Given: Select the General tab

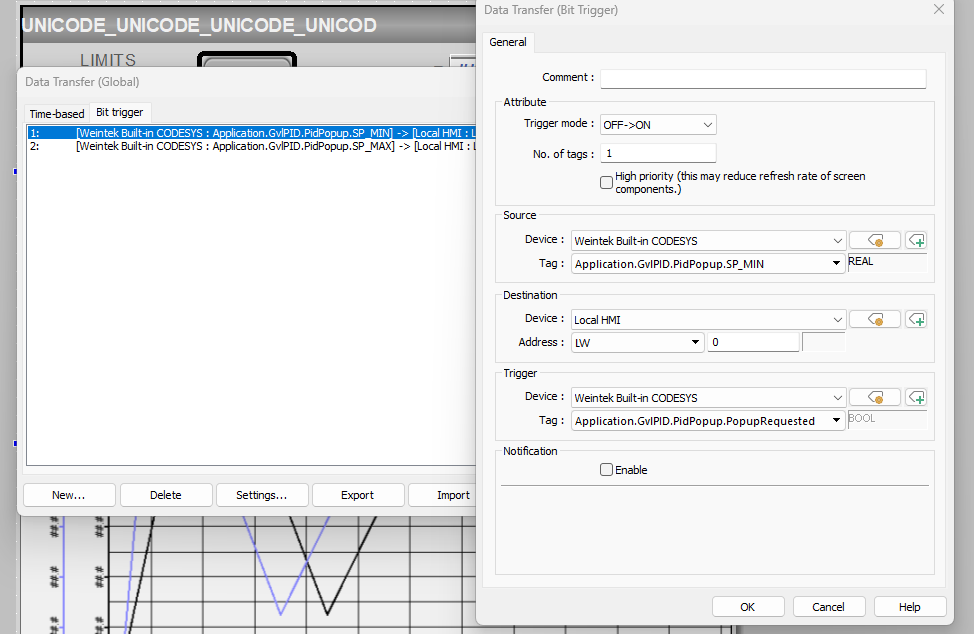Looking at the screenshot, I should tap(507, 42).
